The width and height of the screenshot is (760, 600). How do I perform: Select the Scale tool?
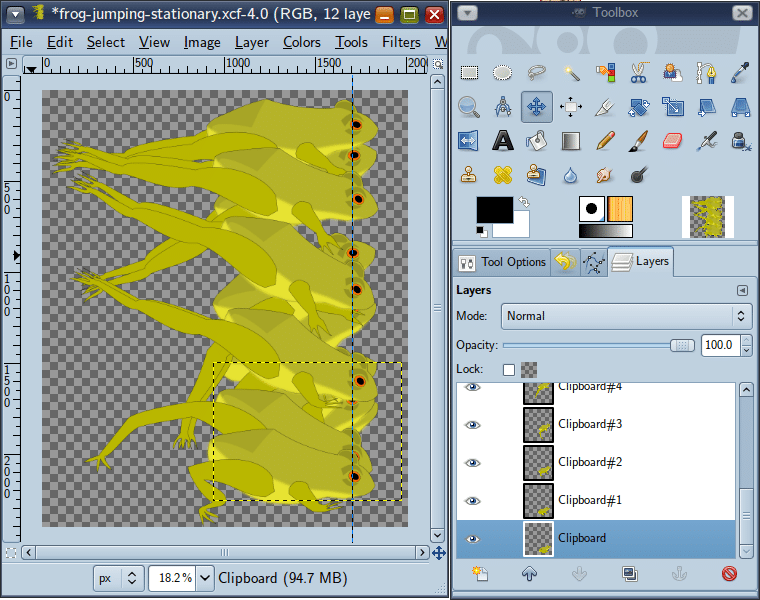pyautogui.click(x=673, y=107)
